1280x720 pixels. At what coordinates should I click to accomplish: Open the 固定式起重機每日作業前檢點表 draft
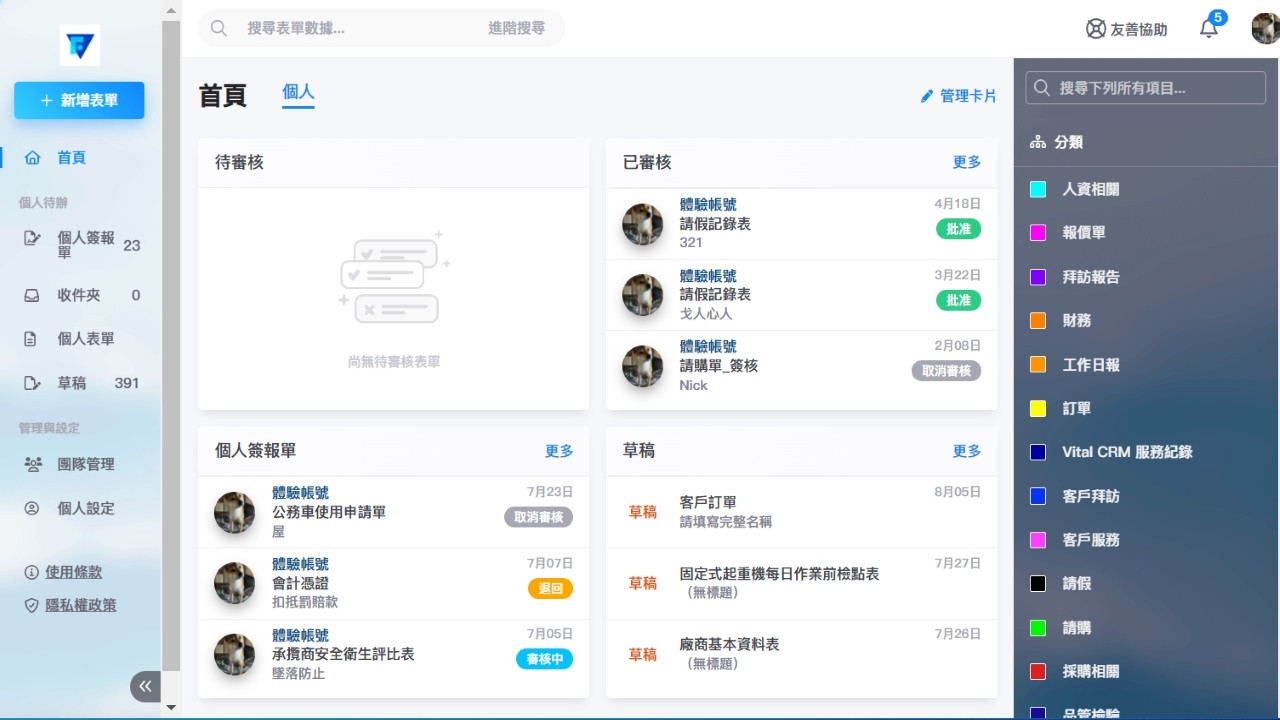point(802,583)
